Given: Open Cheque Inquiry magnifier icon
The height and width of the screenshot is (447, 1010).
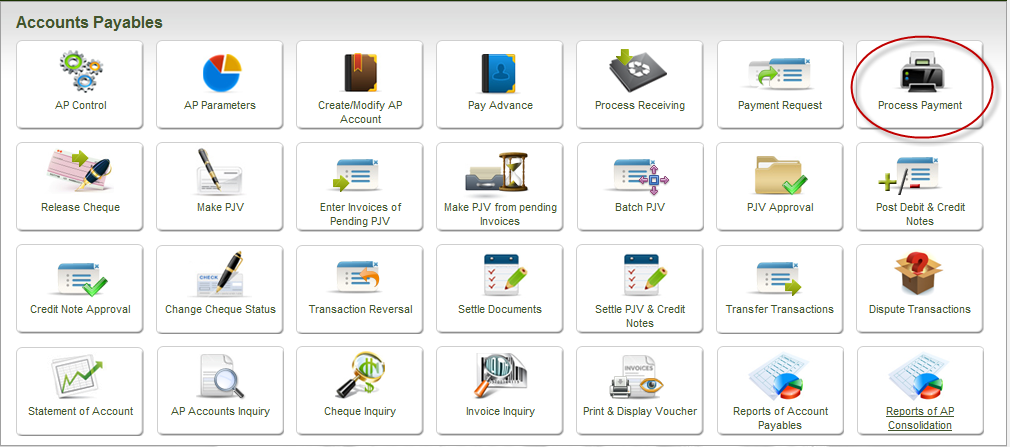Looking at the screenshot, I should click(x=360, y=377).
